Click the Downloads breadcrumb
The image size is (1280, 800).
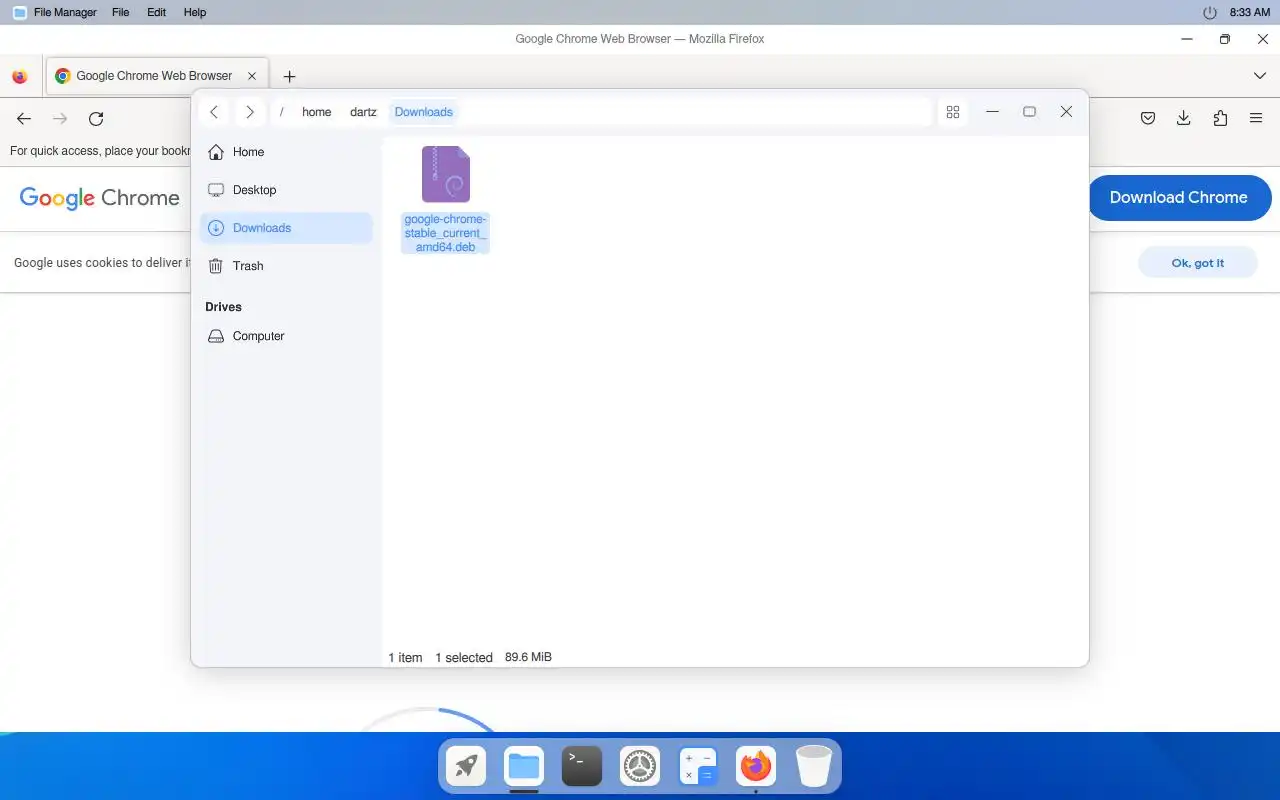click(x=424, y=112)
